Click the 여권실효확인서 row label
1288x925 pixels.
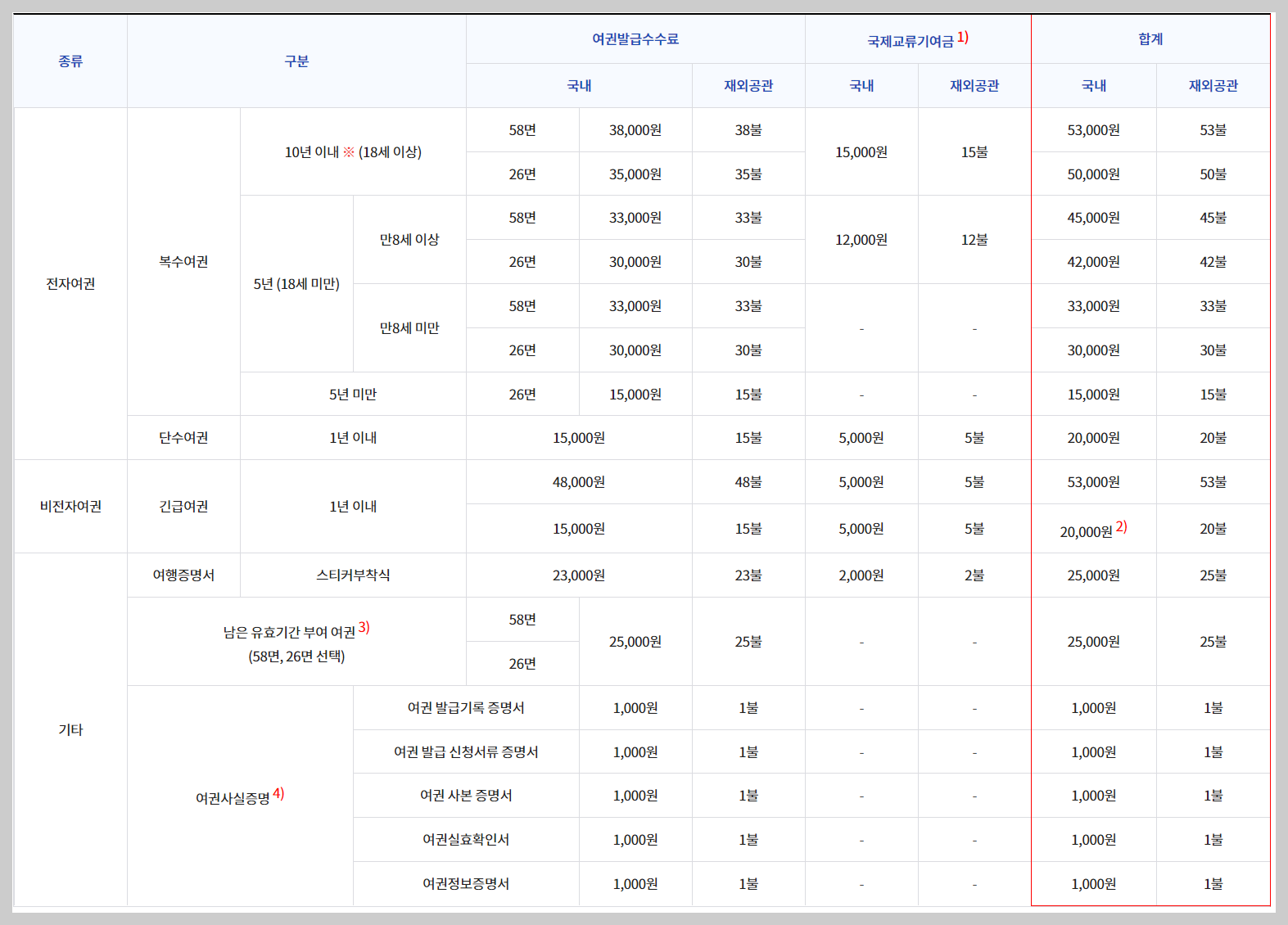click(x=466, y=840)
